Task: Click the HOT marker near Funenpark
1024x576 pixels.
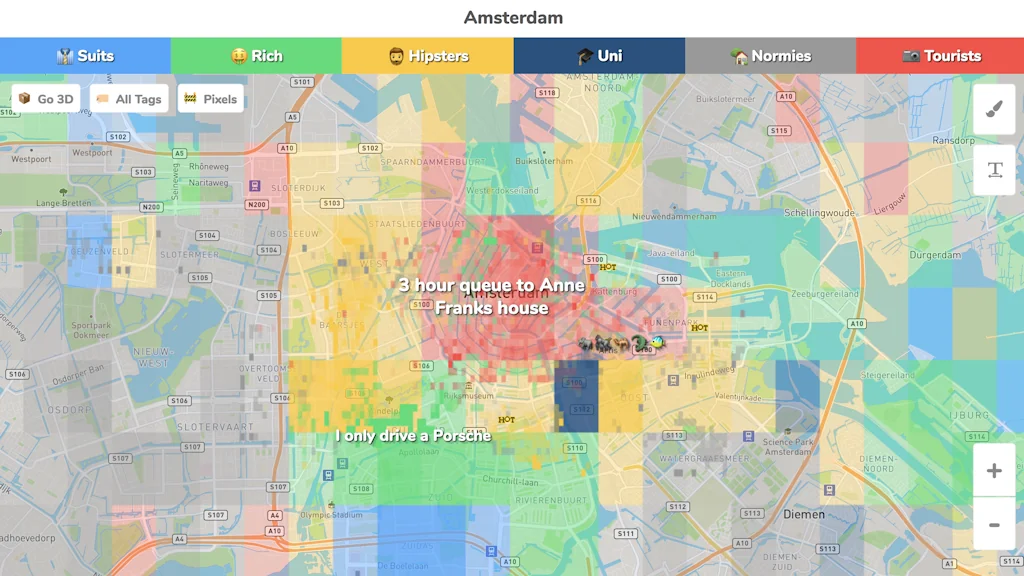Action: pyautogui.click(x=701, y=327)
